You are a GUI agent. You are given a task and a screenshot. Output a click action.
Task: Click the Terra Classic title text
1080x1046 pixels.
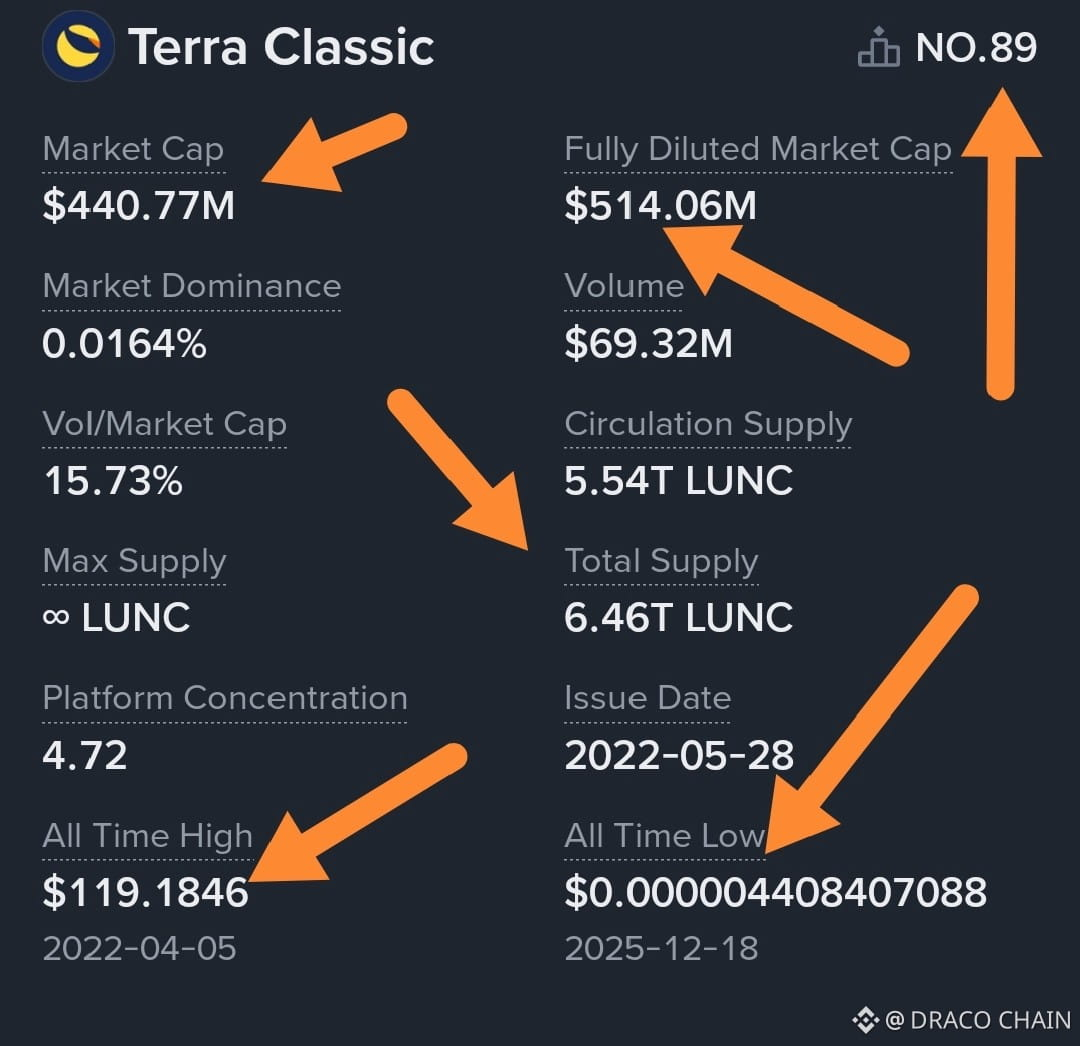click(281, 47)
